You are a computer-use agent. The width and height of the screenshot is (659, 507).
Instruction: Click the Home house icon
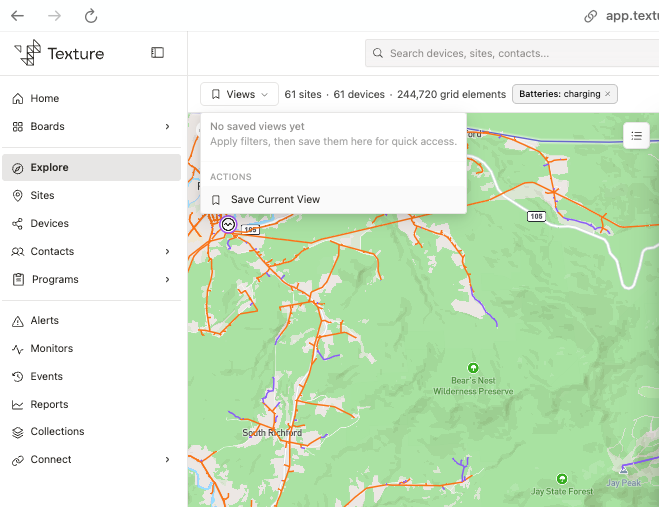(18, 98)
